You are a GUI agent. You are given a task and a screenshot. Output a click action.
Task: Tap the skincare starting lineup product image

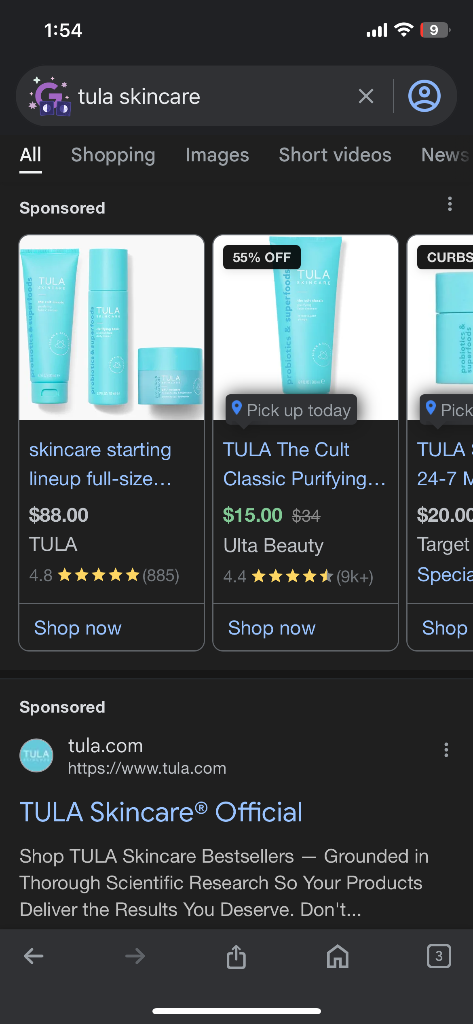(x=112, y=328)
